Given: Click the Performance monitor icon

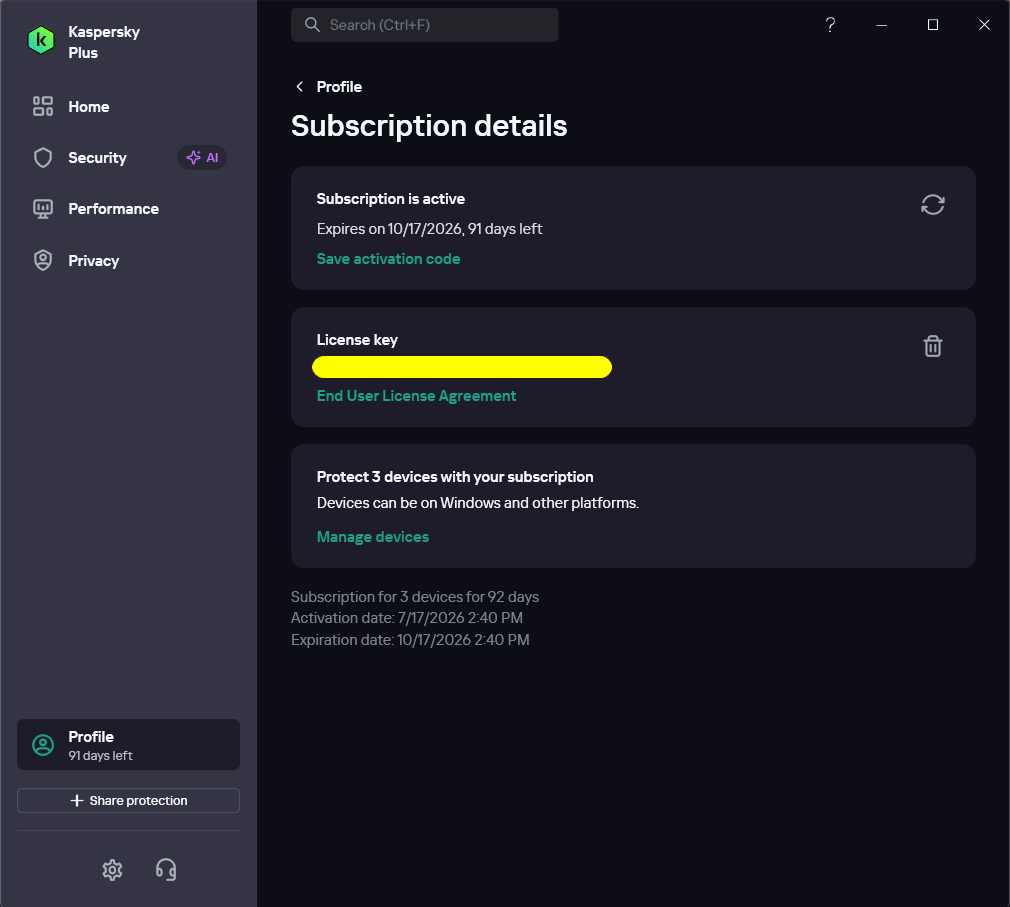Looking at the screenshot, I should [x=43, y=209].
